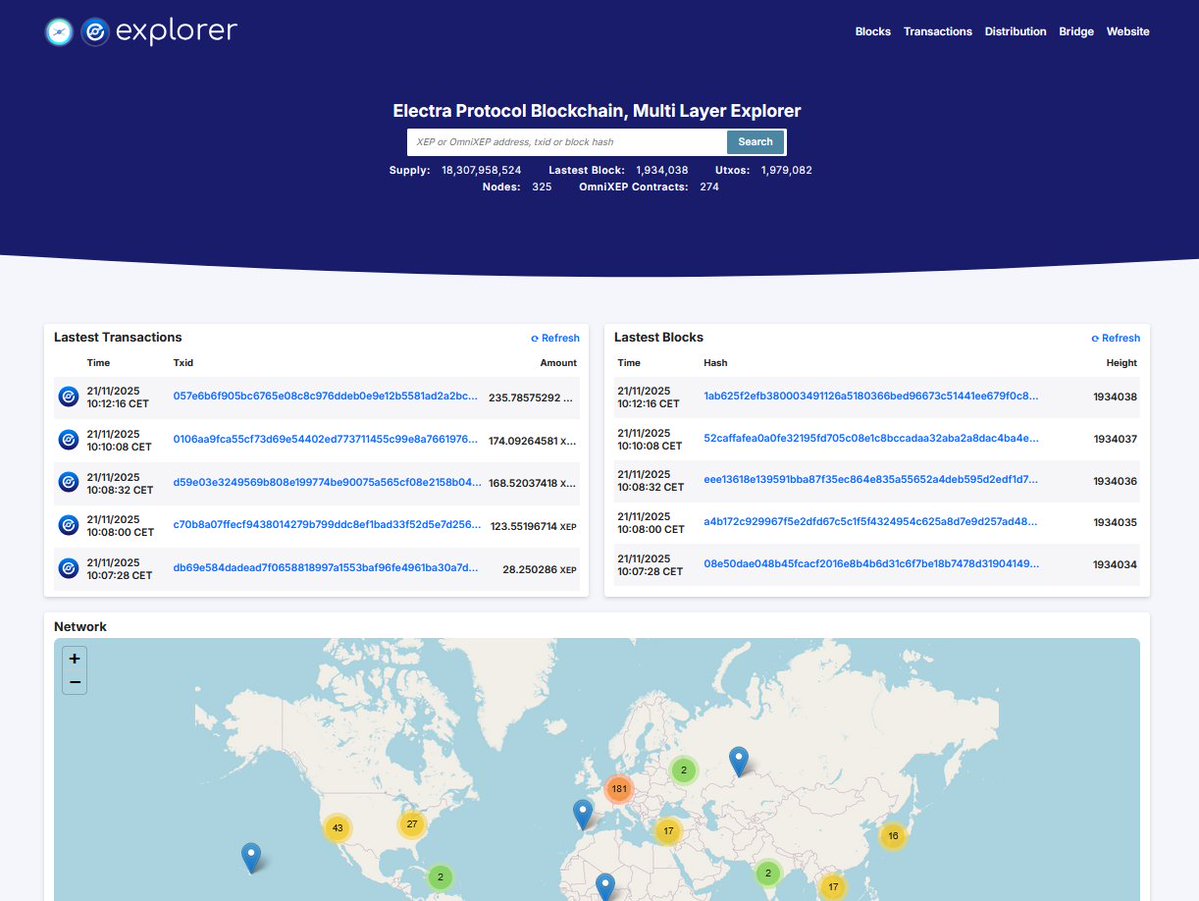Open transaction c70b8a07ffecf9438014...
Image resolution: width=1199 pixels, height=901 pixels.
click(x=327, y=525)
